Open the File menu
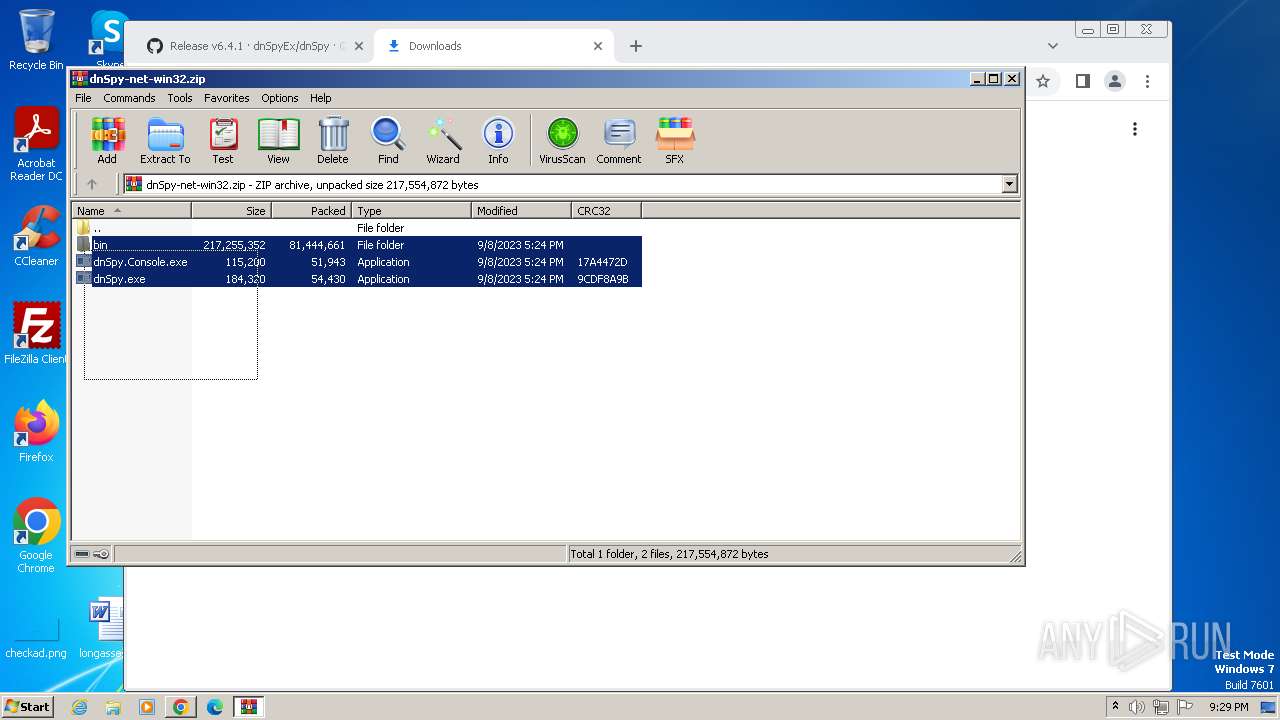Image resolution: width=1280 pixels, height=720 pixels. point(83,98)
